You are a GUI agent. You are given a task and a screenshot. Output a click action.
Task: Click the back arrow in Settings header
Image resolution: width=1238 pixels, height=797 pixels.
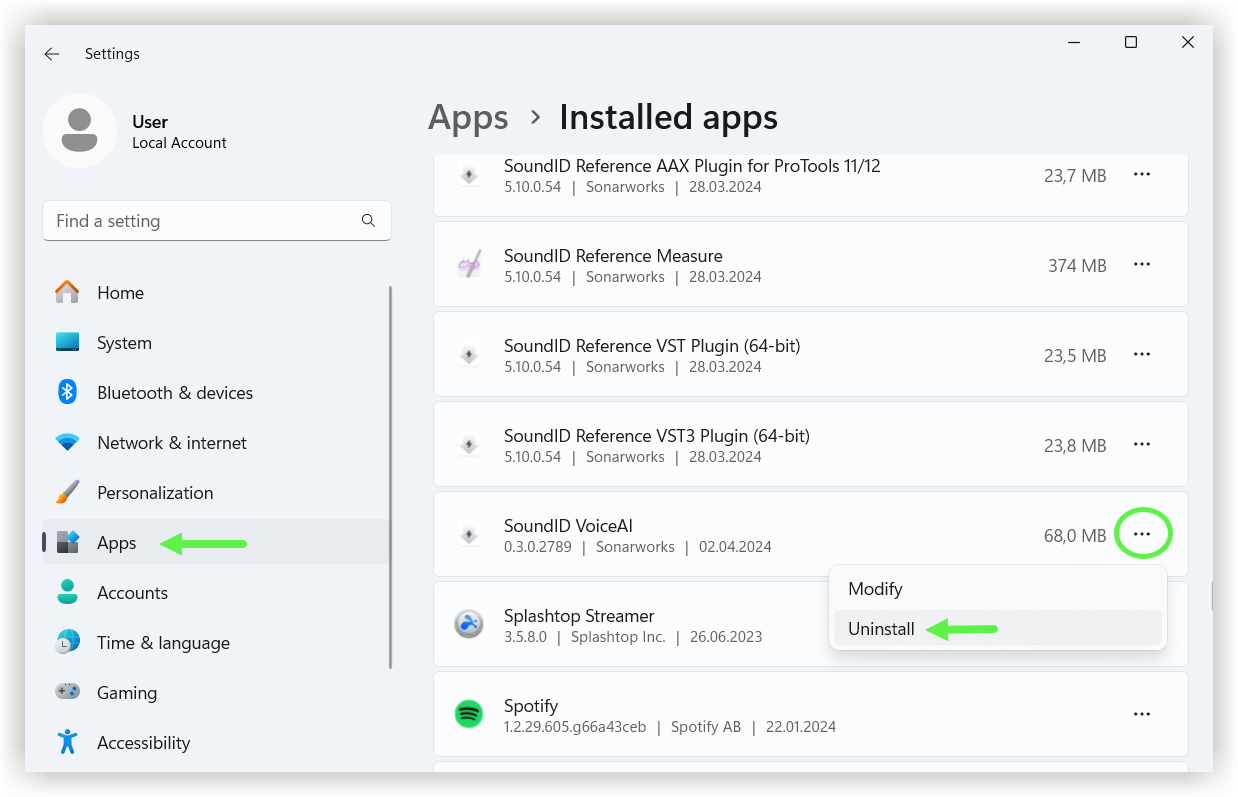52,54
